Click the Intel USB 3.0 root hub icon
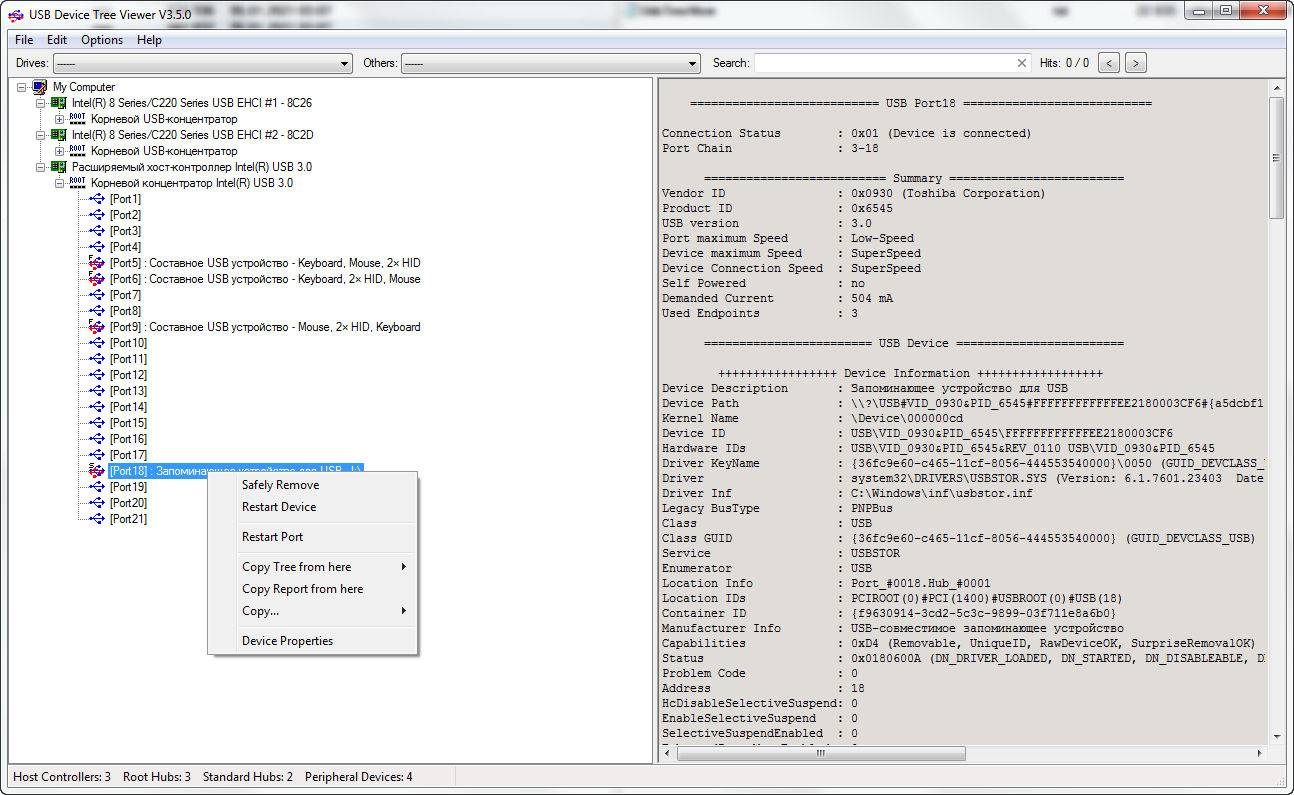This screenshot has height=795, width=1294. click(x=78, y=183)
